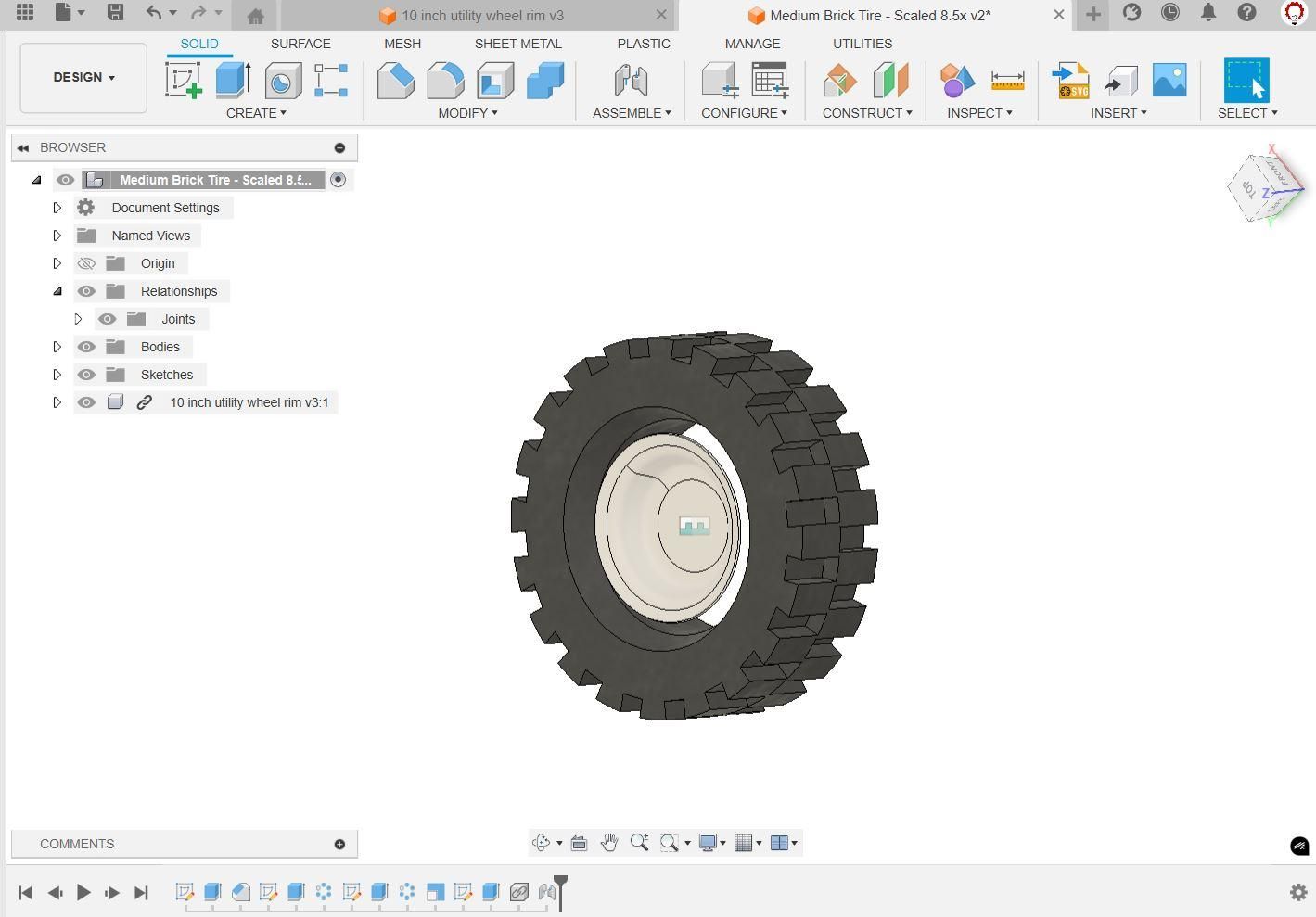
Task: Expand the Joints folder
Action: point(78,319)
